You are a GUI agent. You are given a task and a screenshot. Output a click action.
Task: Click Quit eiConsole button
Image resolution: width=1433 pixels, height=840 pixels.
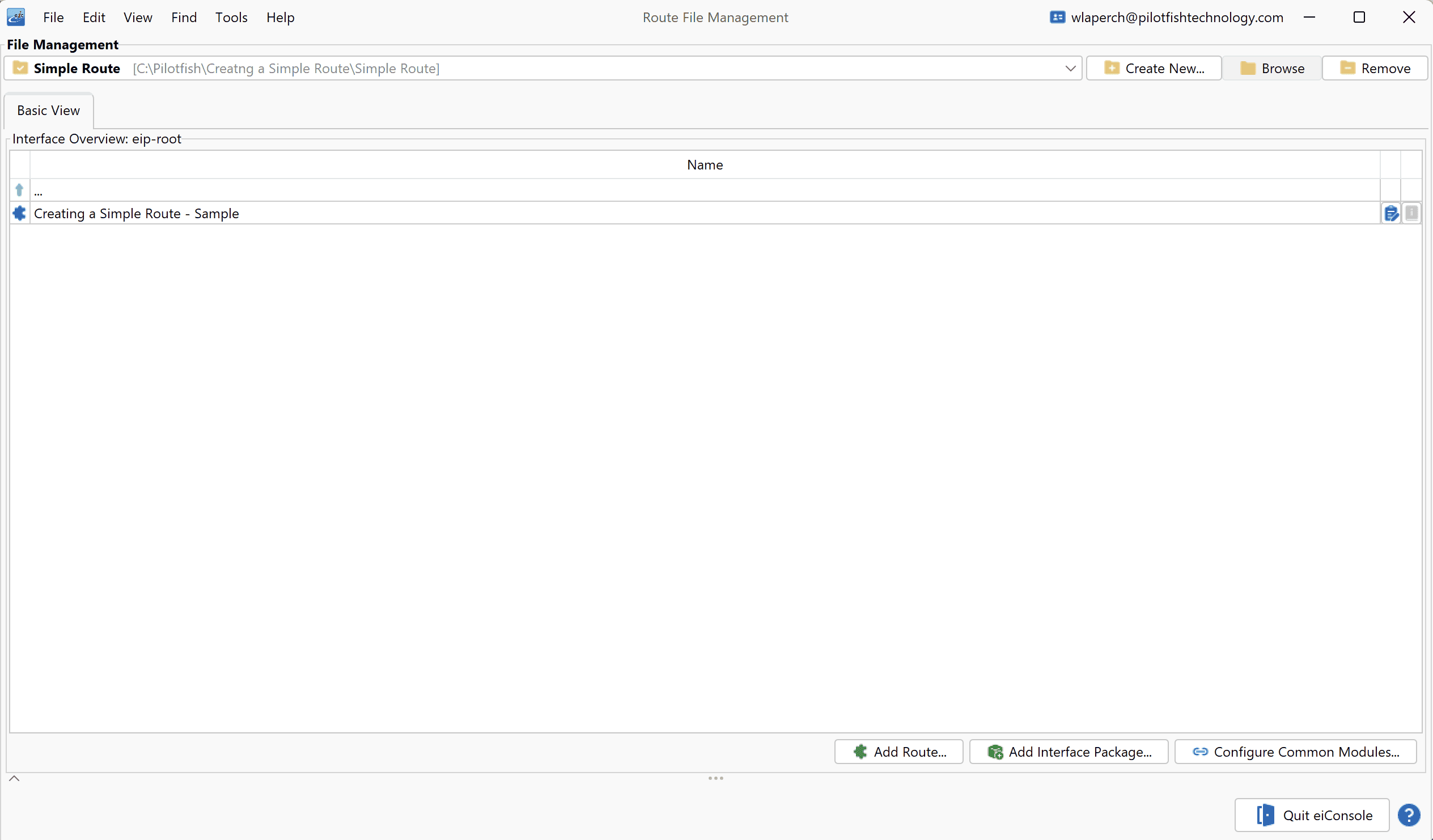tap(1312, 815)
